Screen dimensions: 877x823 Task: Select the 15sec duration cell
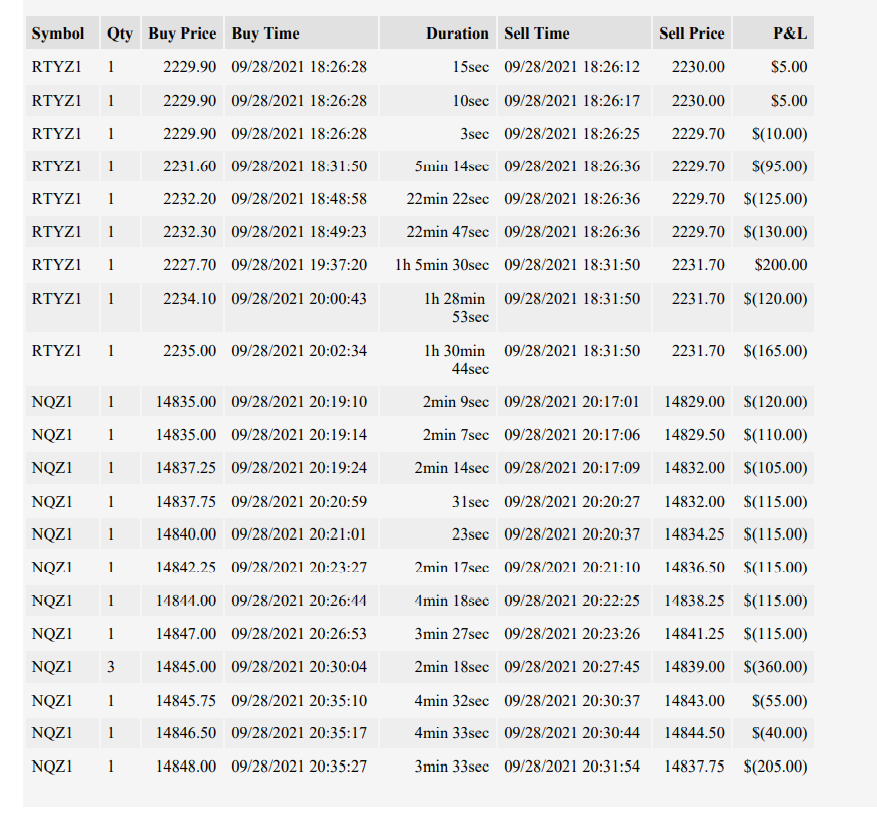(x=438, y=67)
